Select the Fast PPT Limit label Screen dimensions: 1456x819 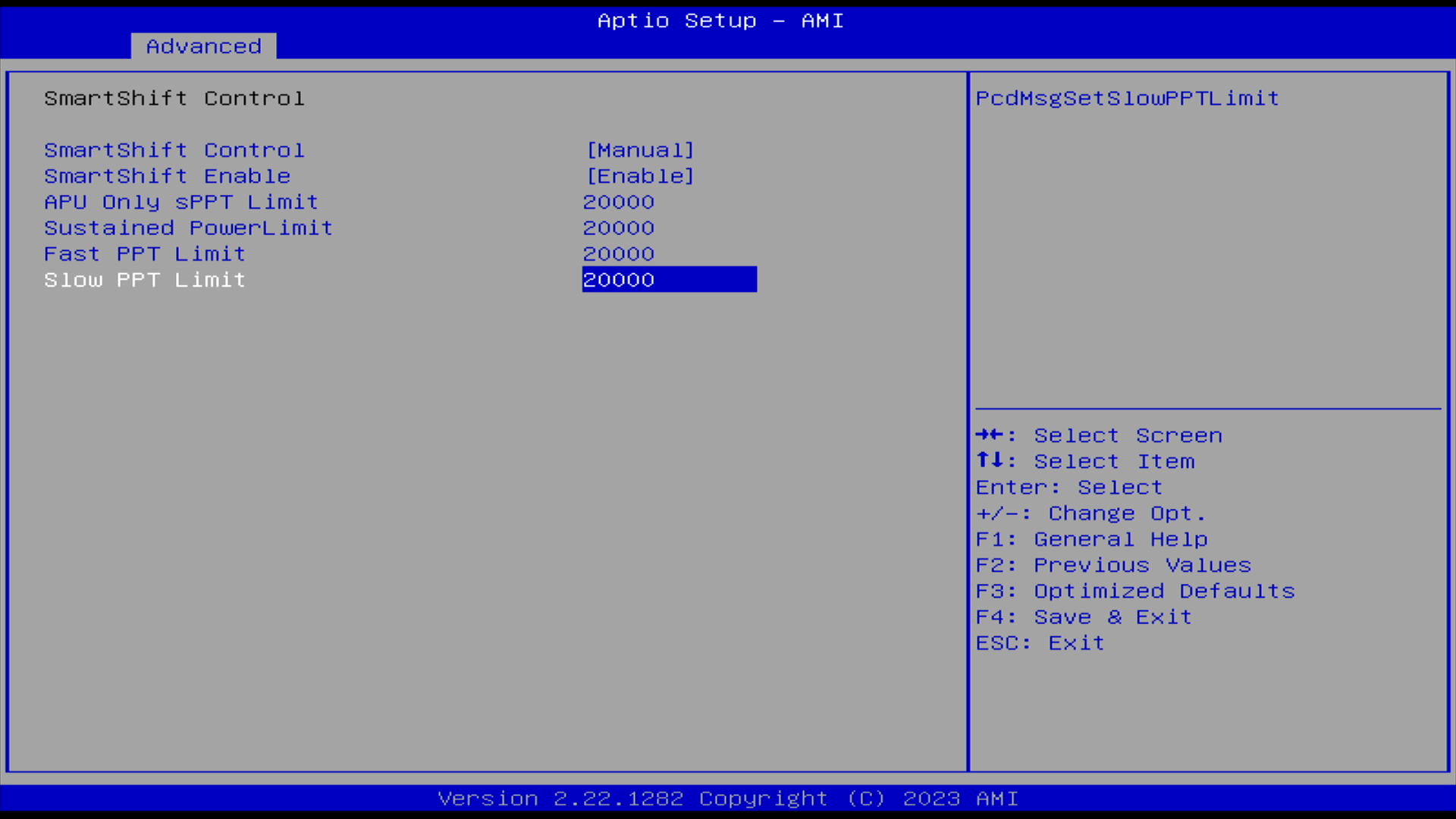(x=145, y=254)
